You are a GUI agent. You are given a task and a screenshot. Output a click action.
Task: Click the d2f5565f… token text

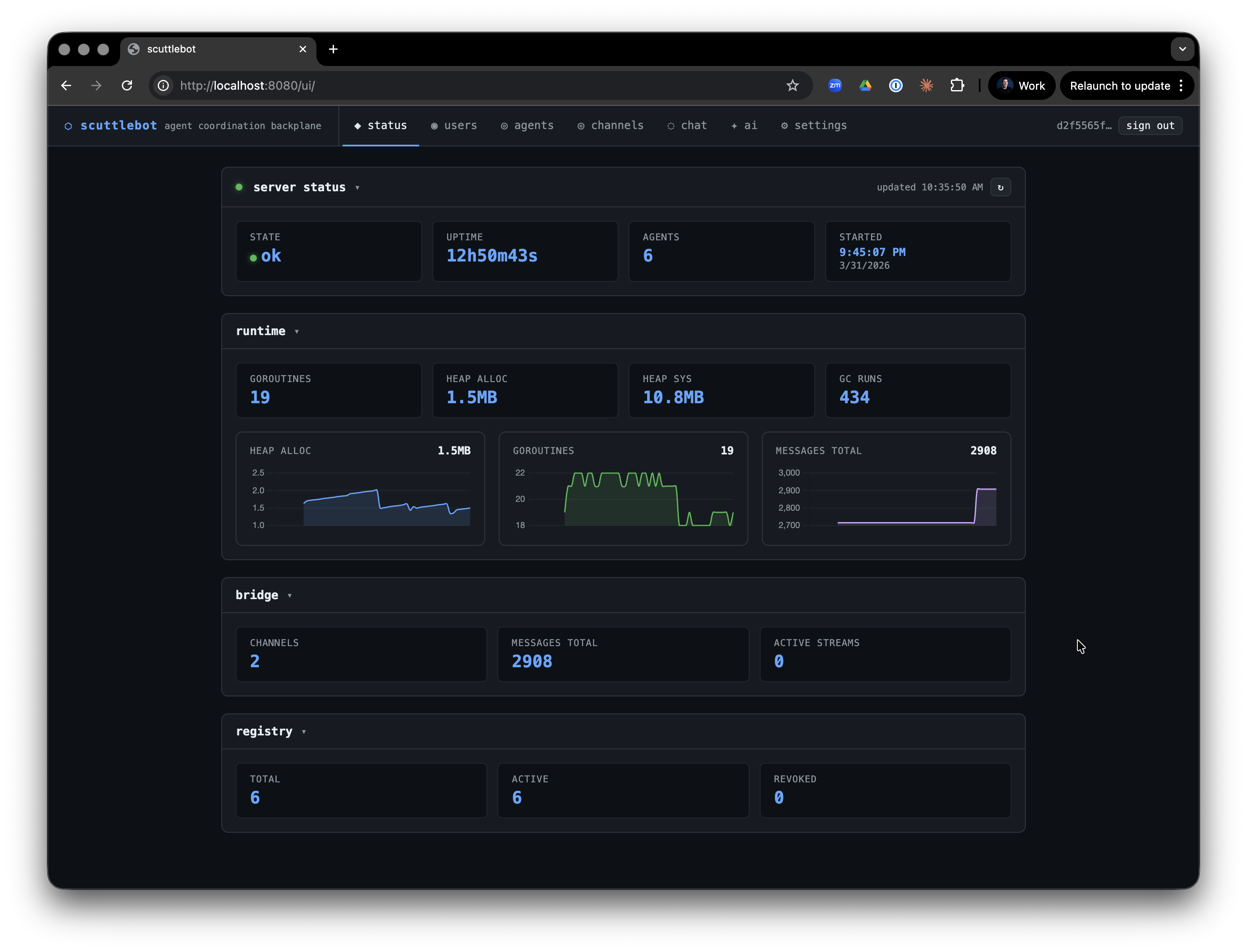pos(1083,126)
